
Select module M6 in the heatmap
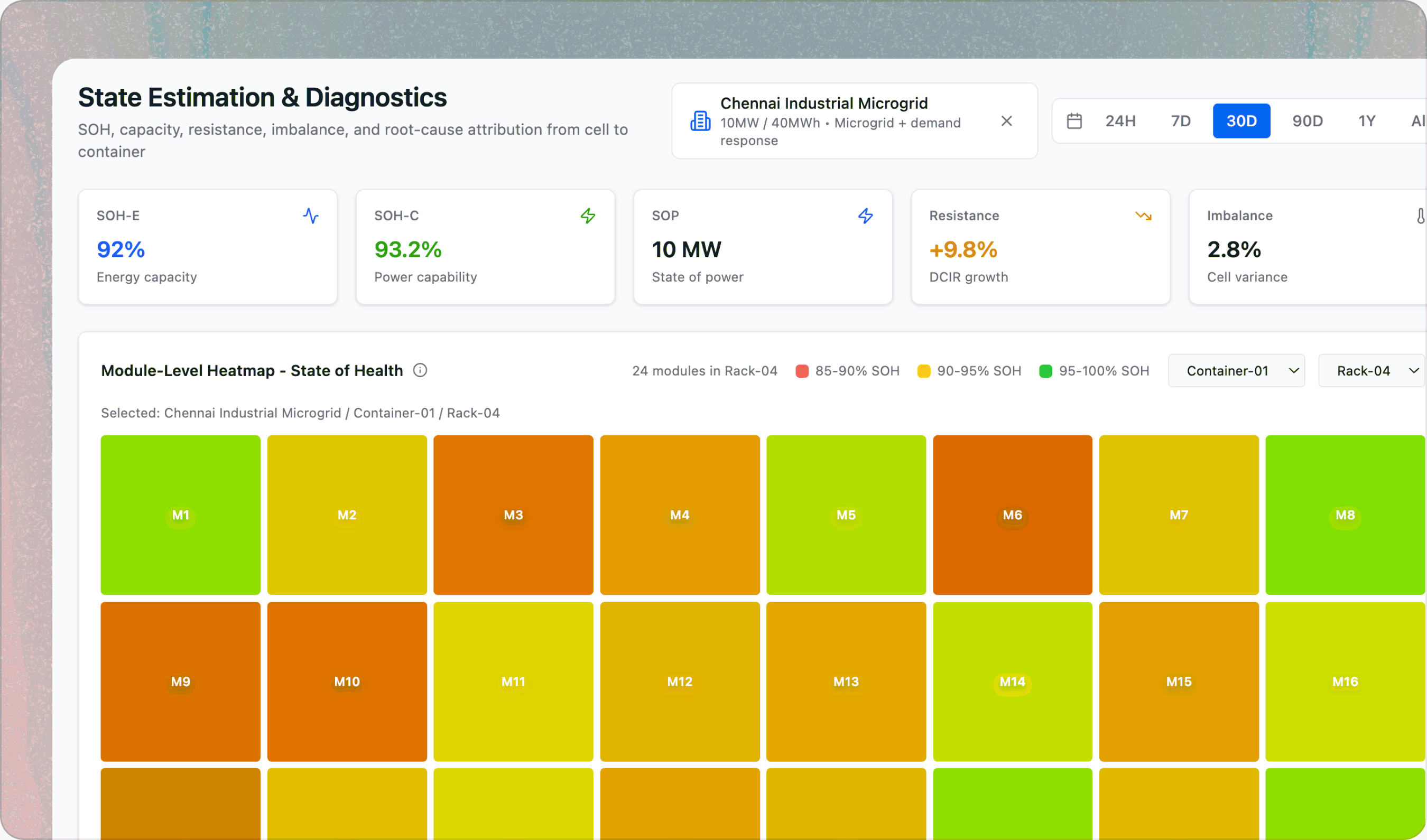point(1013,515)
